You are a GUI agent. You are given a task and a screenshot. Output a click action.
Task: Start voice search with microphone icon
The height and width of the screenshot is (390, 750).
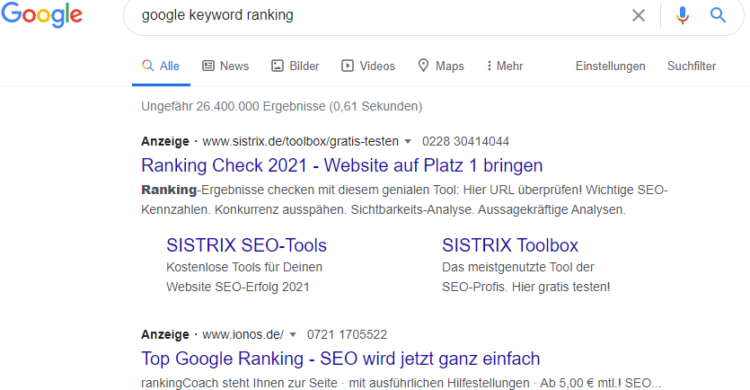click(682, 15)
